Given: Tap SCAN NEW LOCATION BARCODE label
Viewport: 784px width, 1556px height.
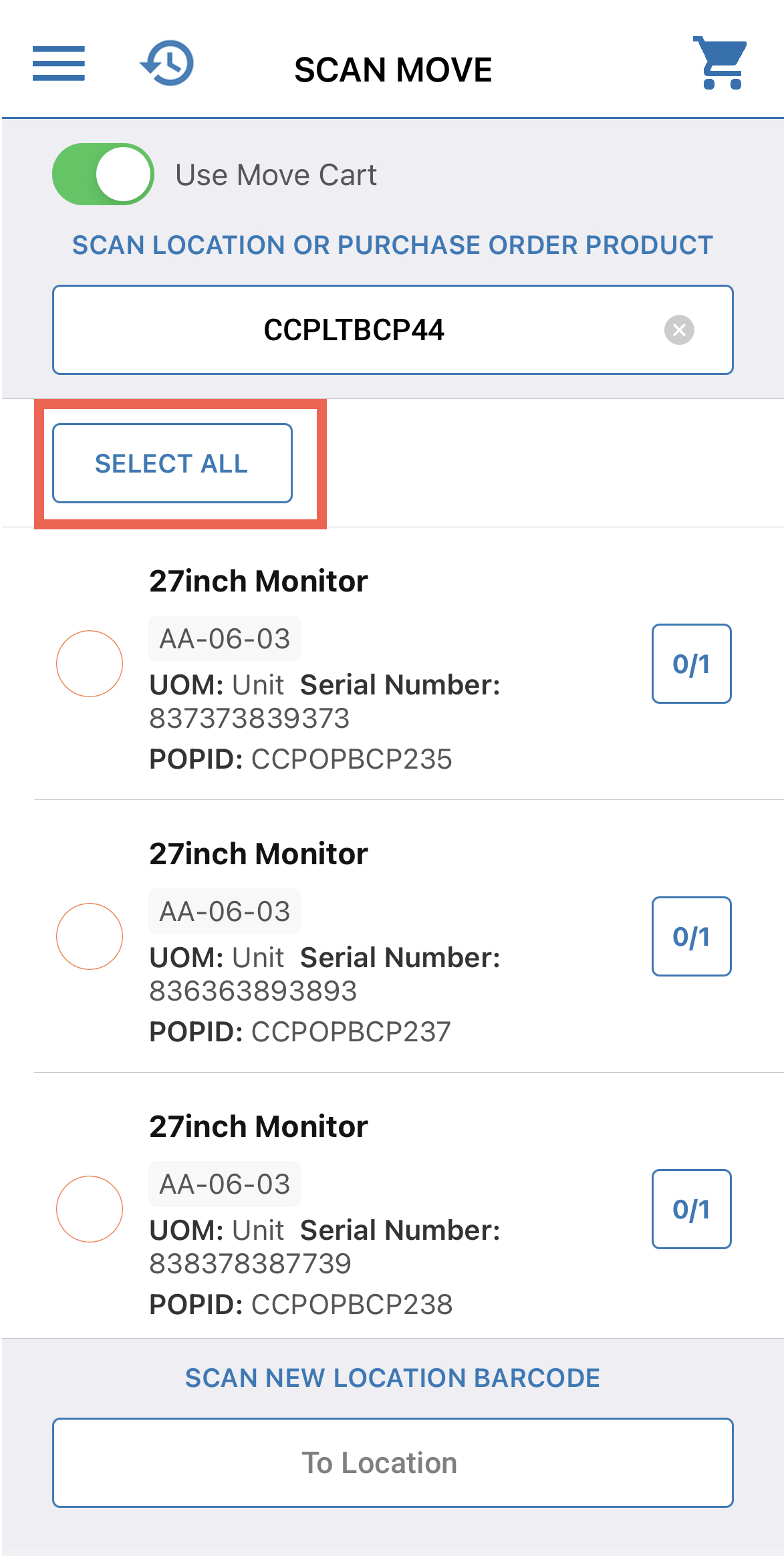Looking at the screenshot, I should point(392,1378).
